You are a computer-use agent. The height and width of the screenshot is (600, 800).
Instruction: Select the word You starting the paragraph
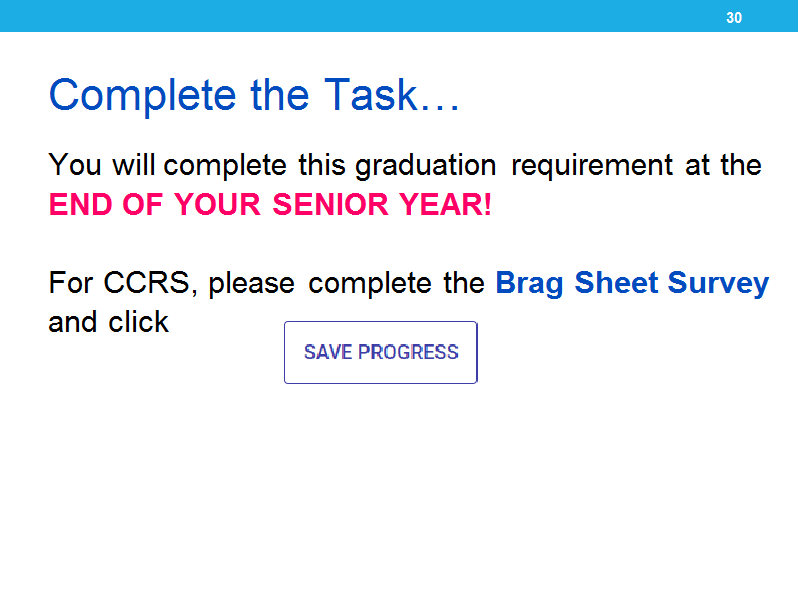(75, 165)
